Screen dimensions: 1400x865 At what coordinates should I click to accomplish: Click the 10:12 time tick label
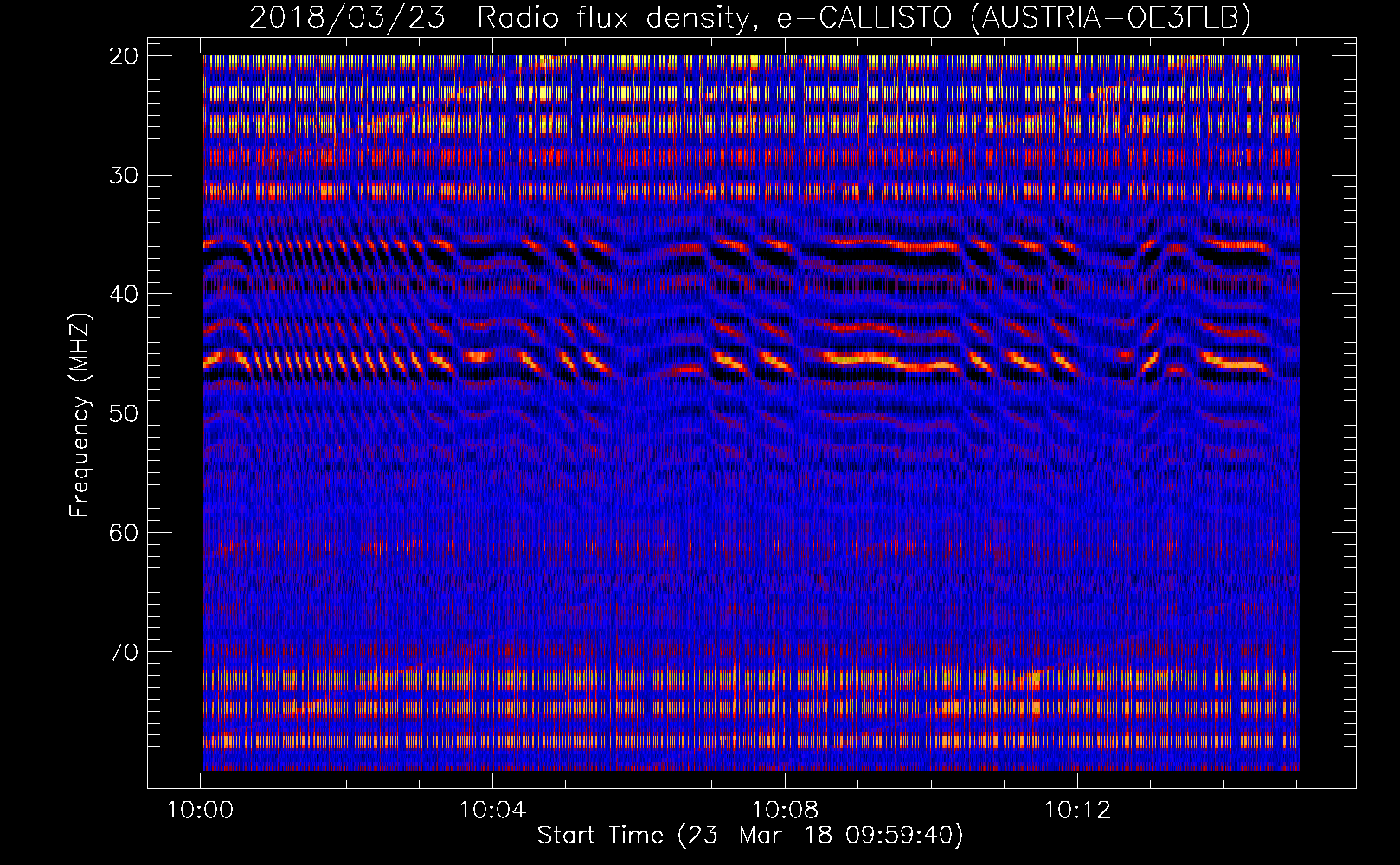click(1077, 811)
